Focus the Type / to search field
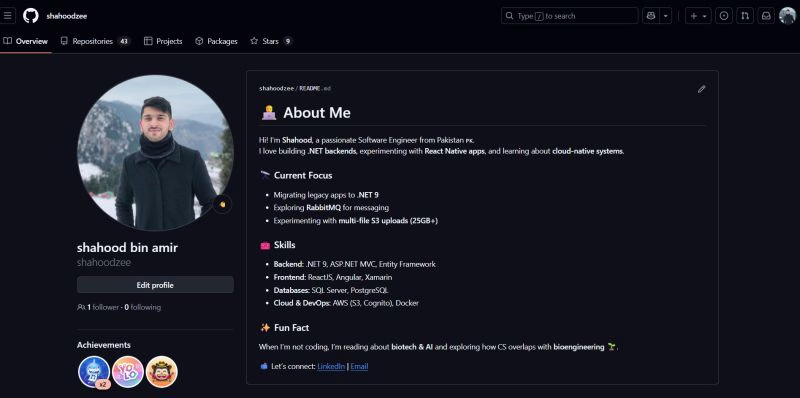Screen dimensions: 800x398 [569, 16]
